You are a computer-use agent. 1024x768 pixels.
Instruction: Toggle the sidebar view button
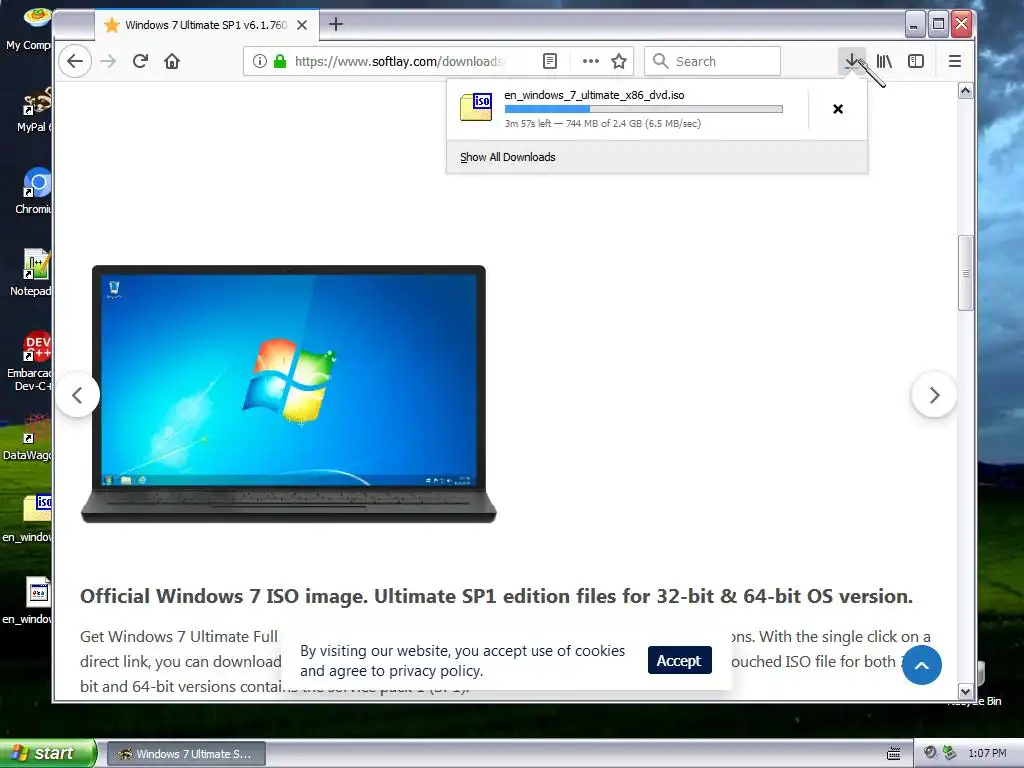[x=916, y=61]
